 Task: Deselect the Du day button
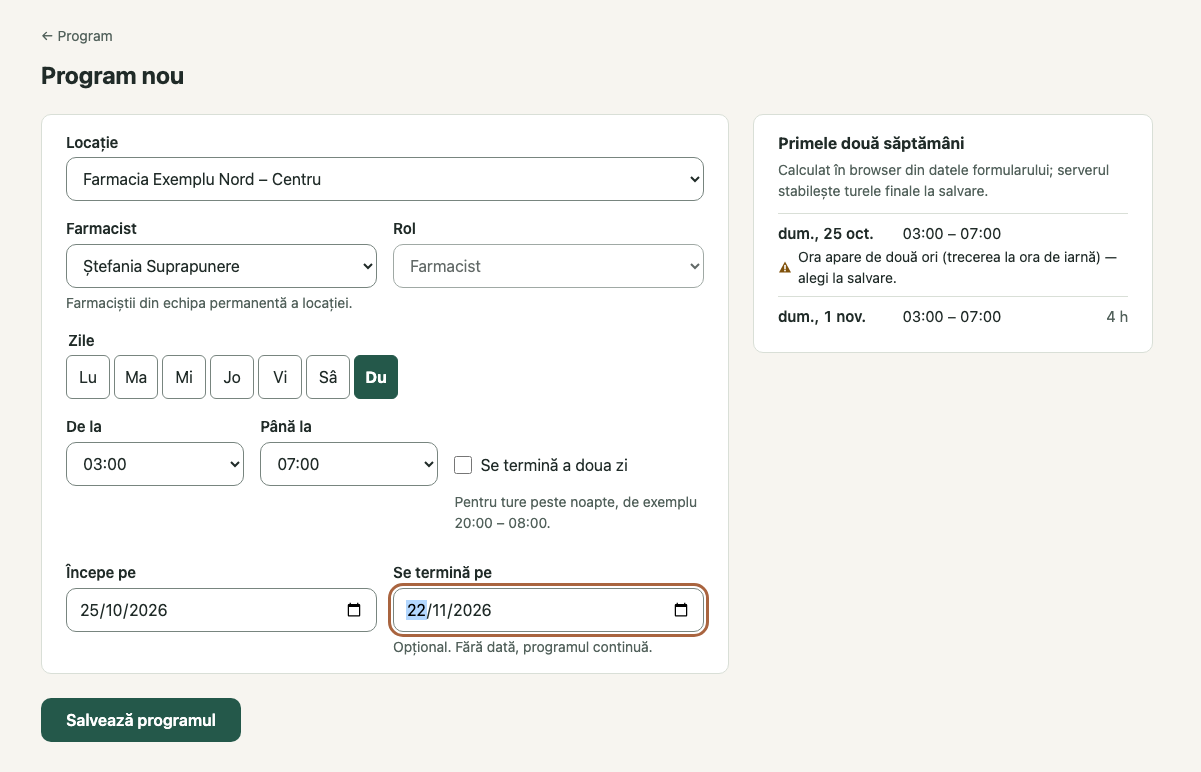(x=376, y=377)
